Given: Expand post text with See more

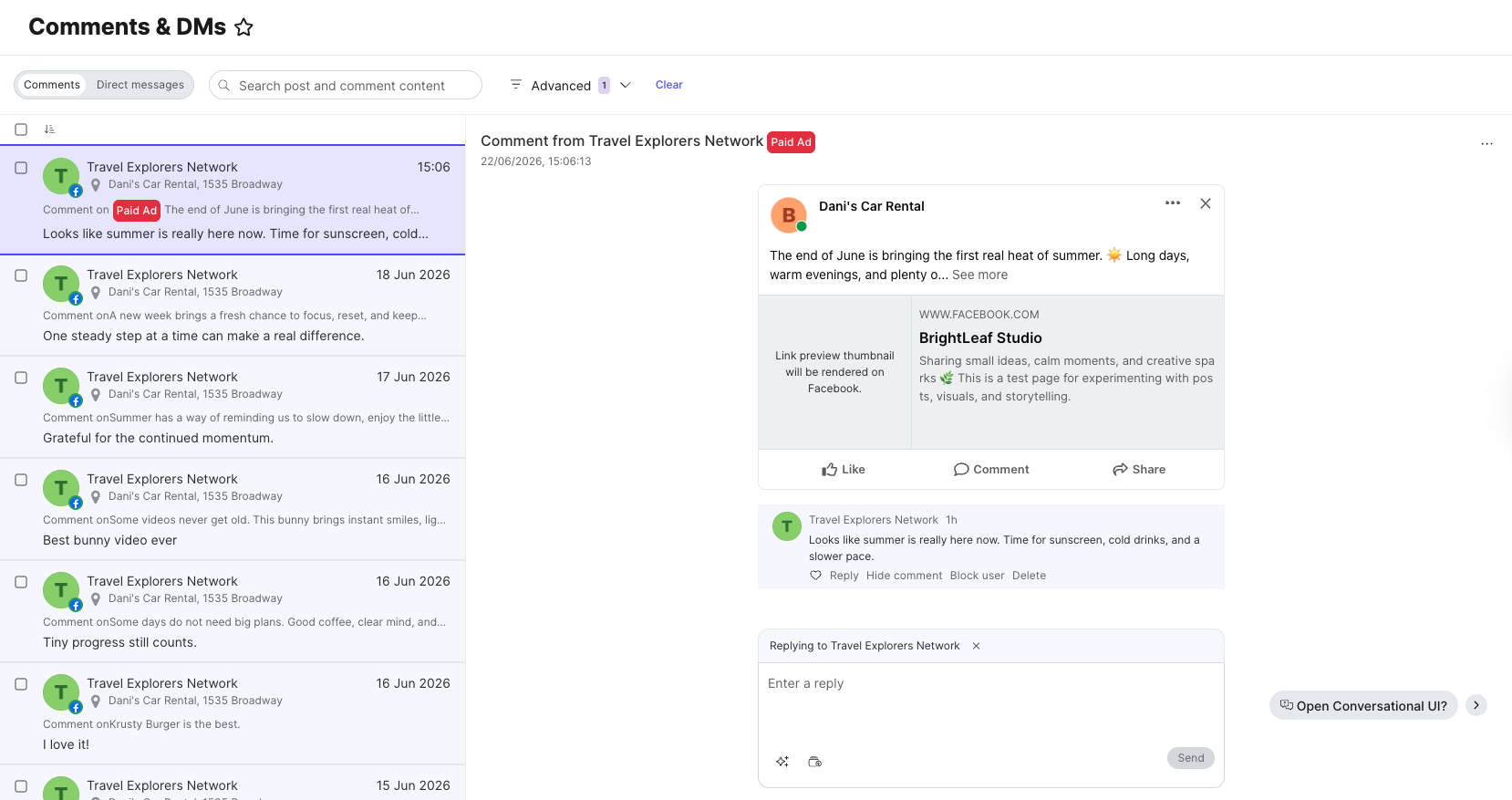Looking at the screenshot, I should coord(980,275).
